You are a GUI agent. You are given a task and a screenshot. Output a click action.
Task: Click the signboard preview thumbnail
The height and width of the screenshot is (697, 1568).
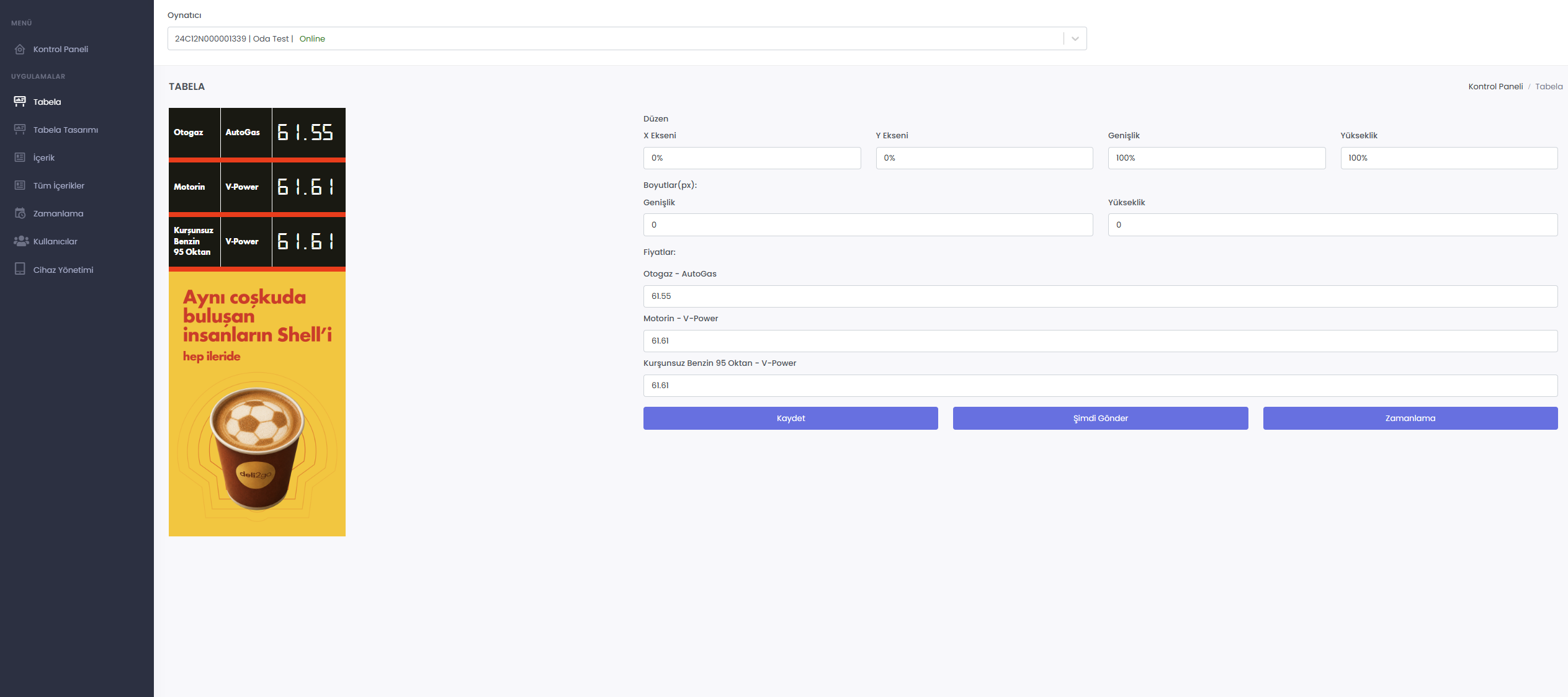pos(257,322)
